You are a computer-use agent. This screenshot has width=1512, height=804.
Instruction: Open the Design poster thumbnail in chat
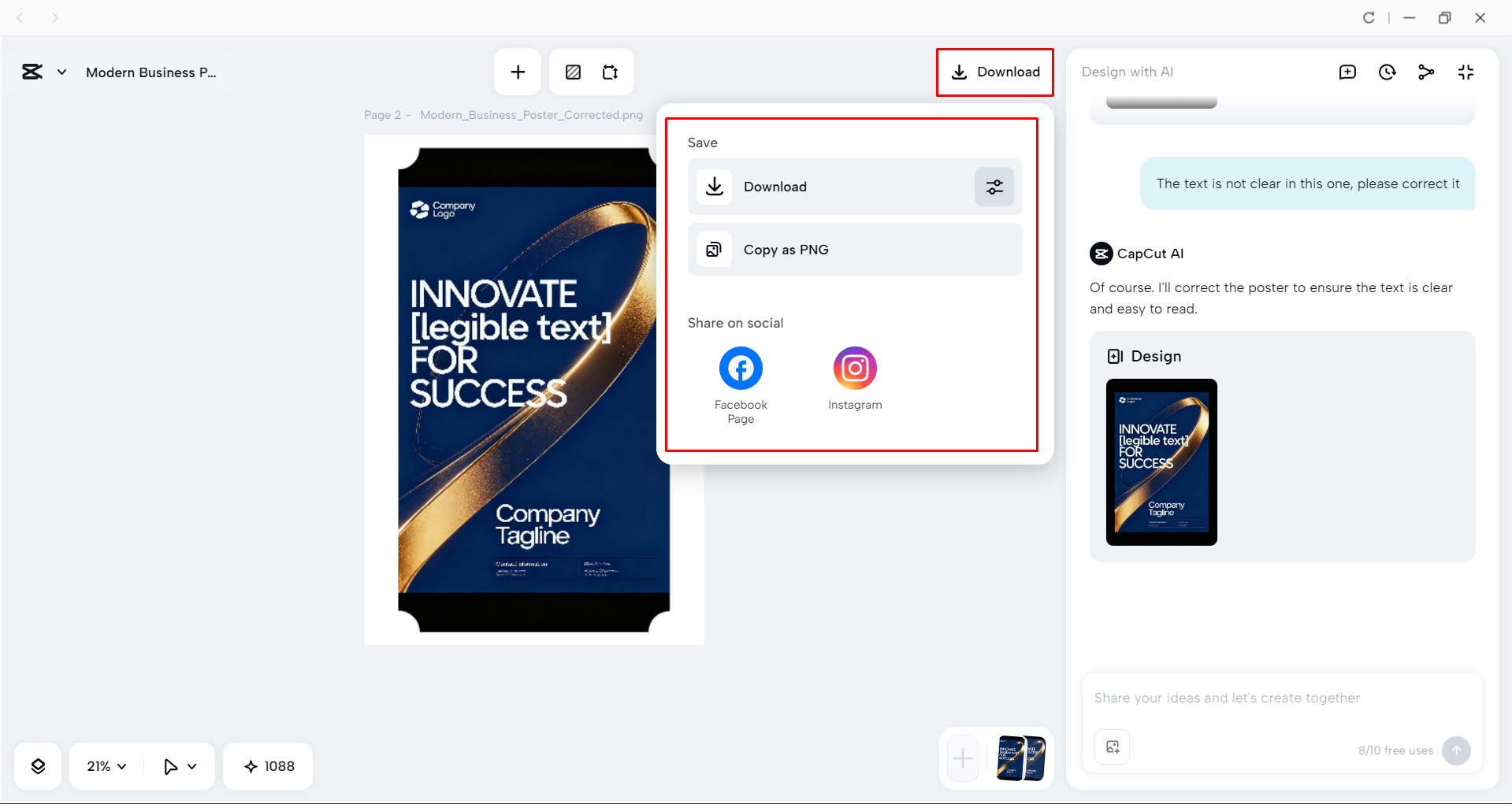(1161, 462)
